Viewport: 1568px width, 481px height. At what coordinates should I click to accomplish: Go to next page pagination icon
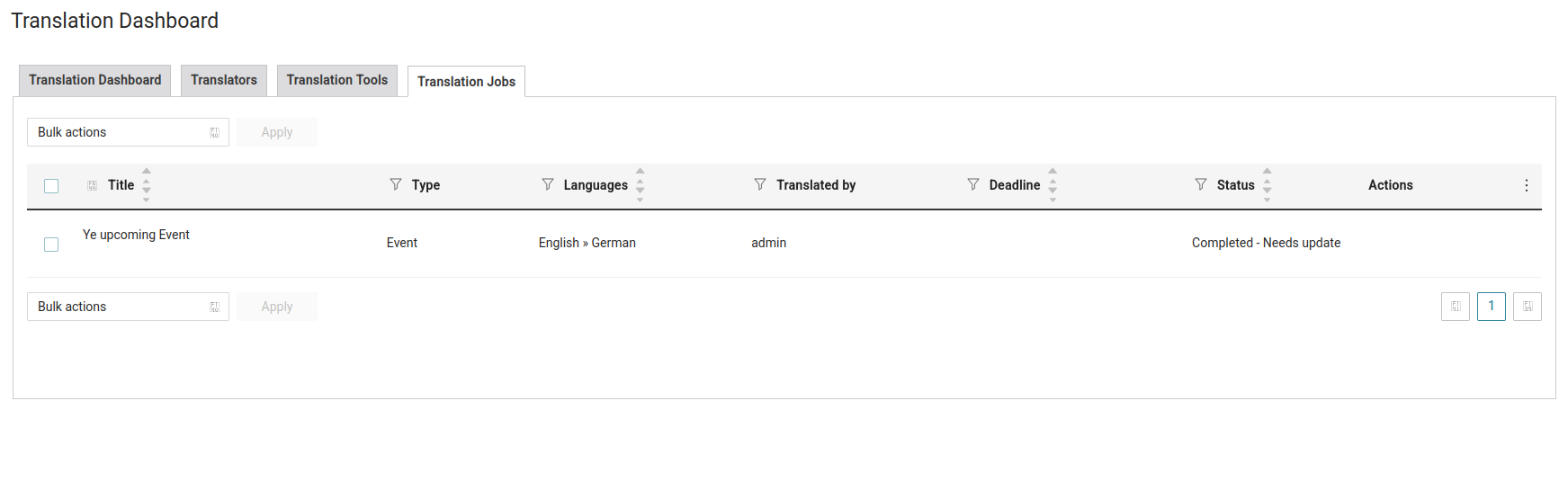click(x=1528, y=307)
